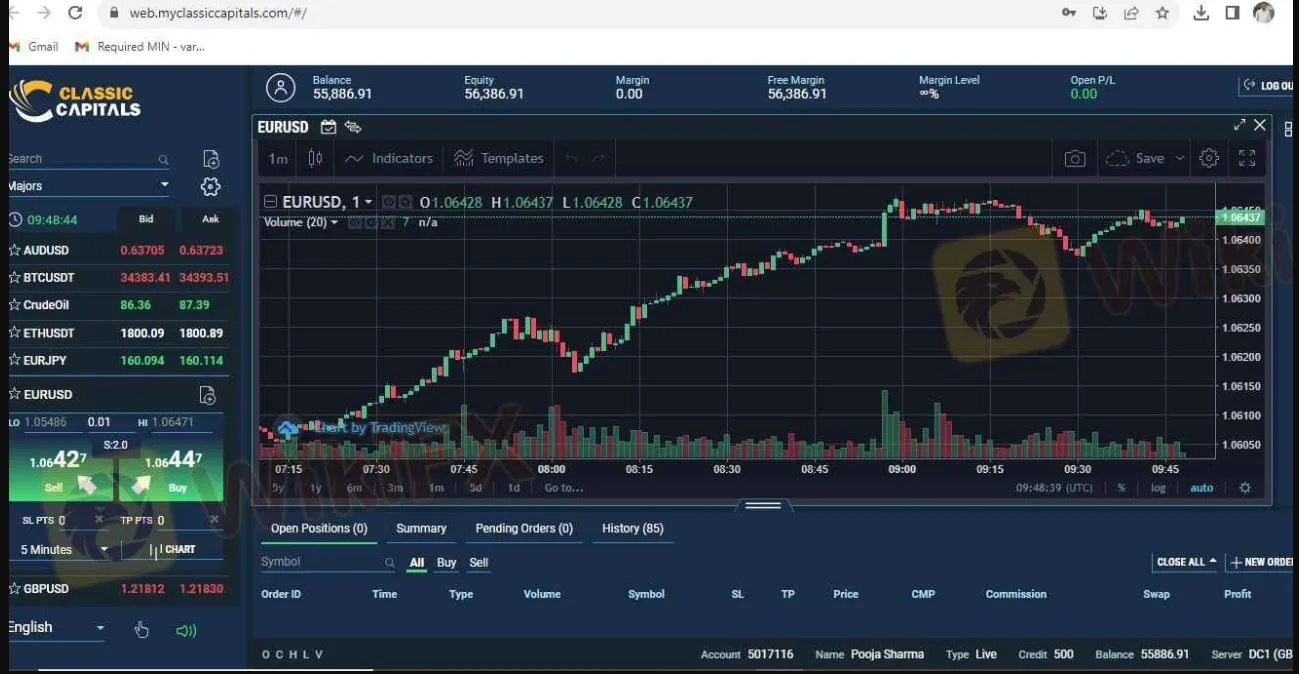This screenshot has width=1299, height=674.
Task: Switch to the Summary tab
Action: (x=421, y=528)
